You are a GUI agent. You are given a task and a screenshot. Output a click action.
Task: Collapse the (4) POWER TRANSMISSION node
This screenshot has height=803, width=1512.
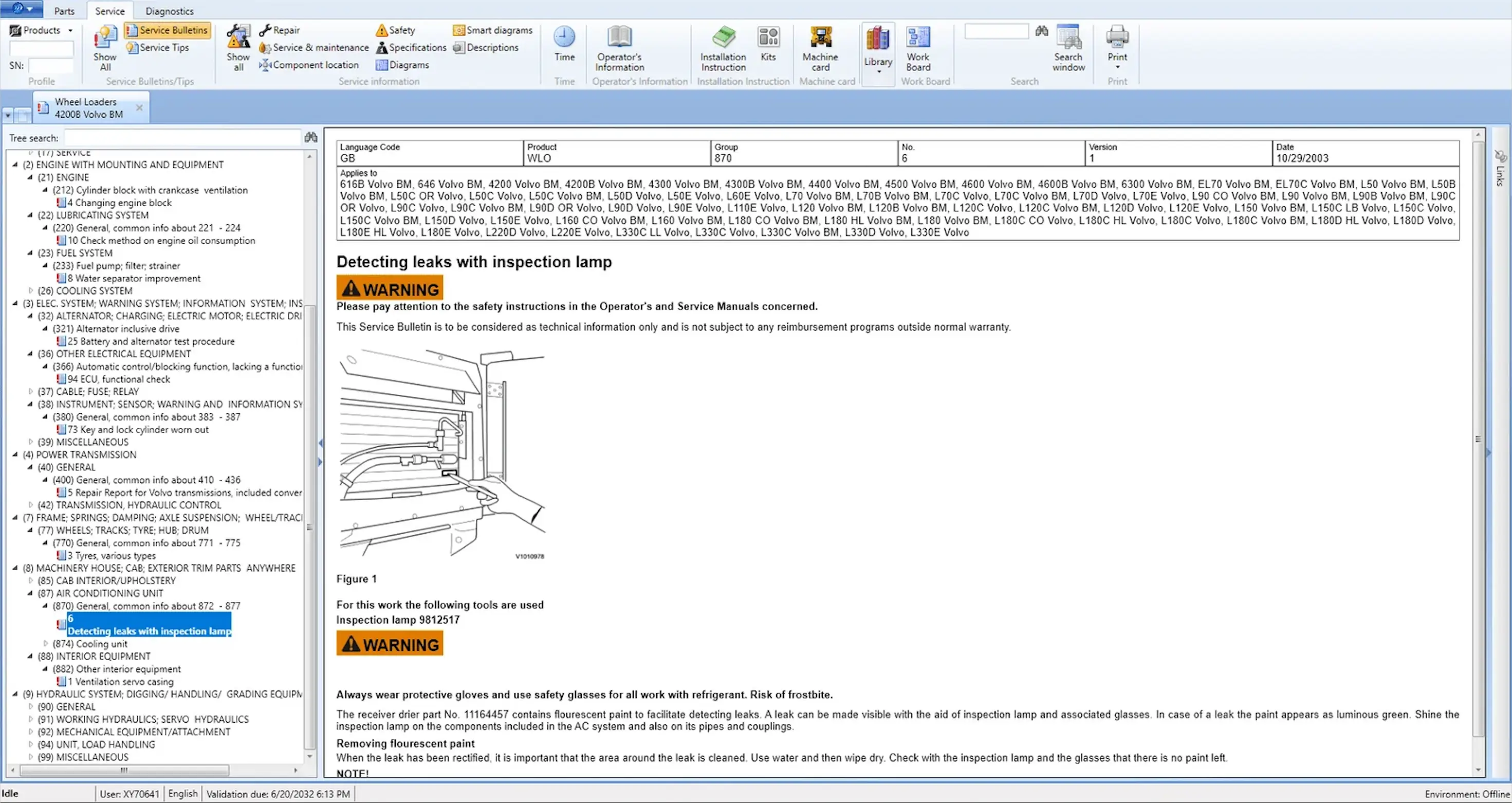coord(15,454)
